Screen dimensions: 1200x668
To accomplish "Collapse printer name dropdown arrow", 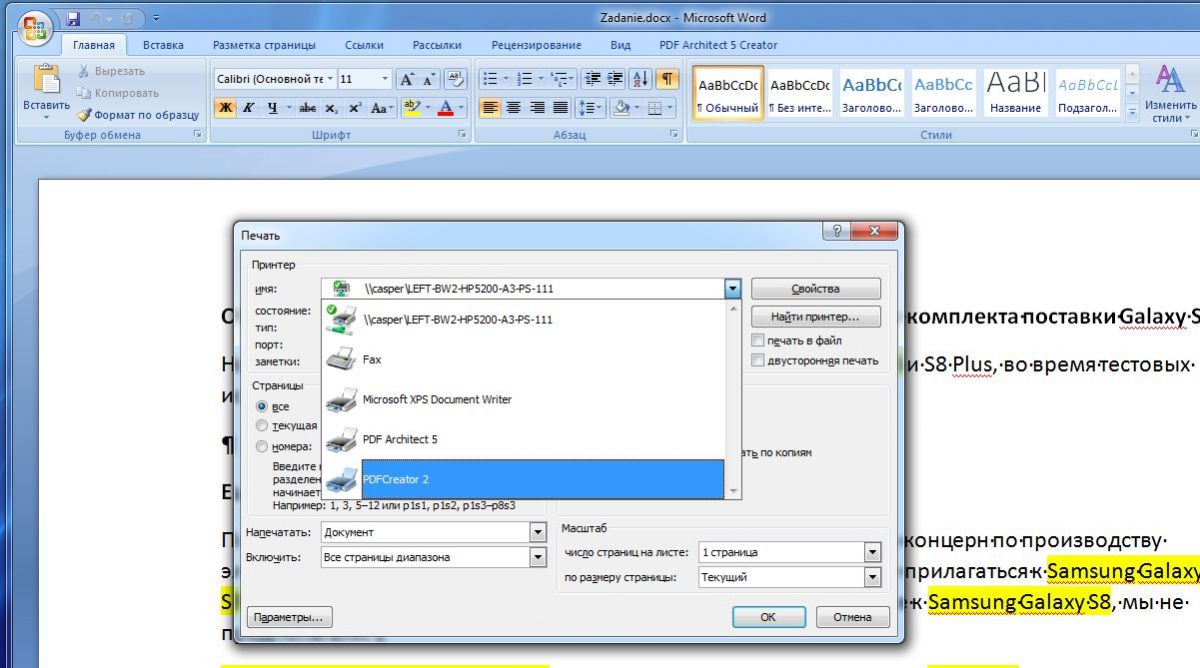I will 733,289.
